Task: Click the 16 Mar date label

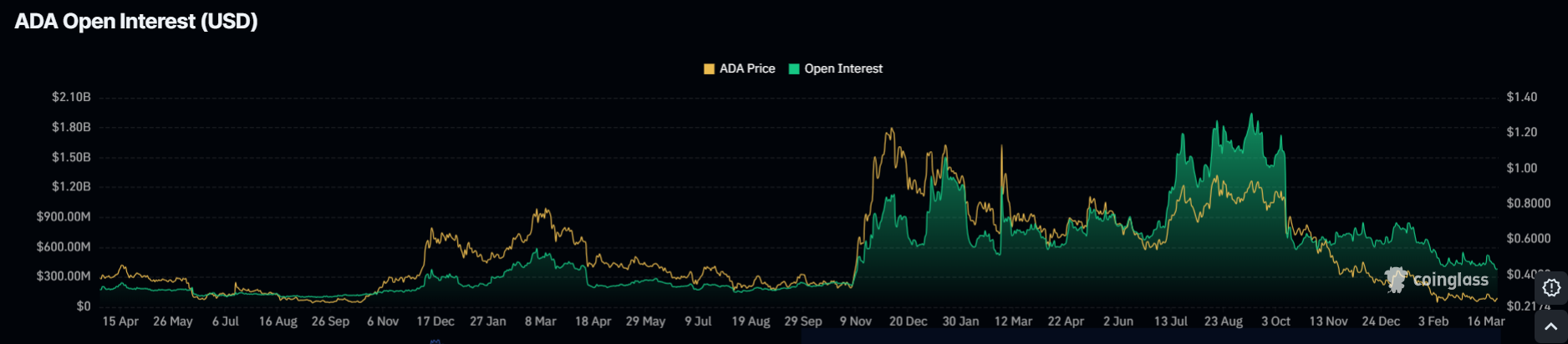Action: 1486,321
